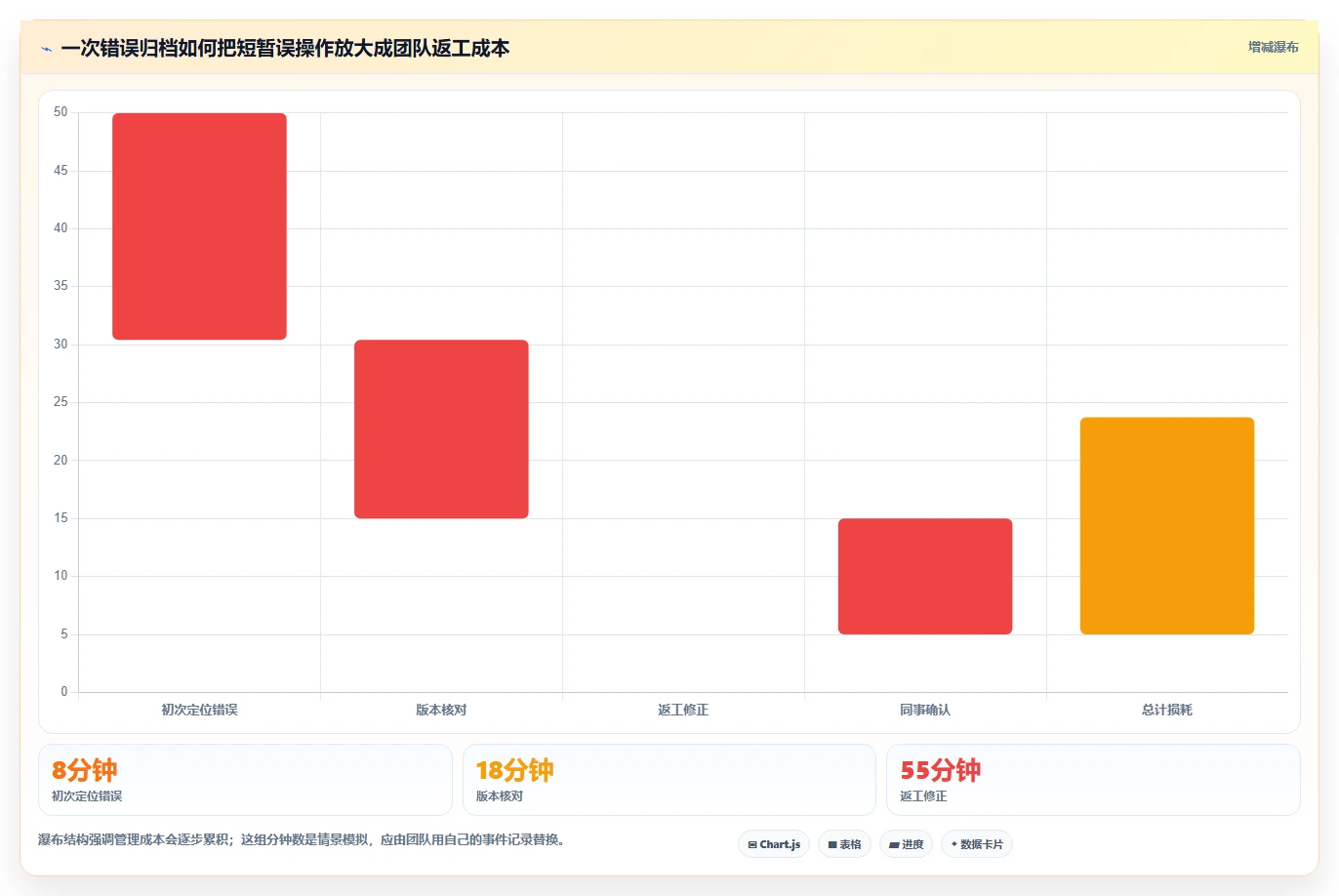Click the 进度 tag chip
The height and width of the screenshot is (896, 1339).
(906, 844)
